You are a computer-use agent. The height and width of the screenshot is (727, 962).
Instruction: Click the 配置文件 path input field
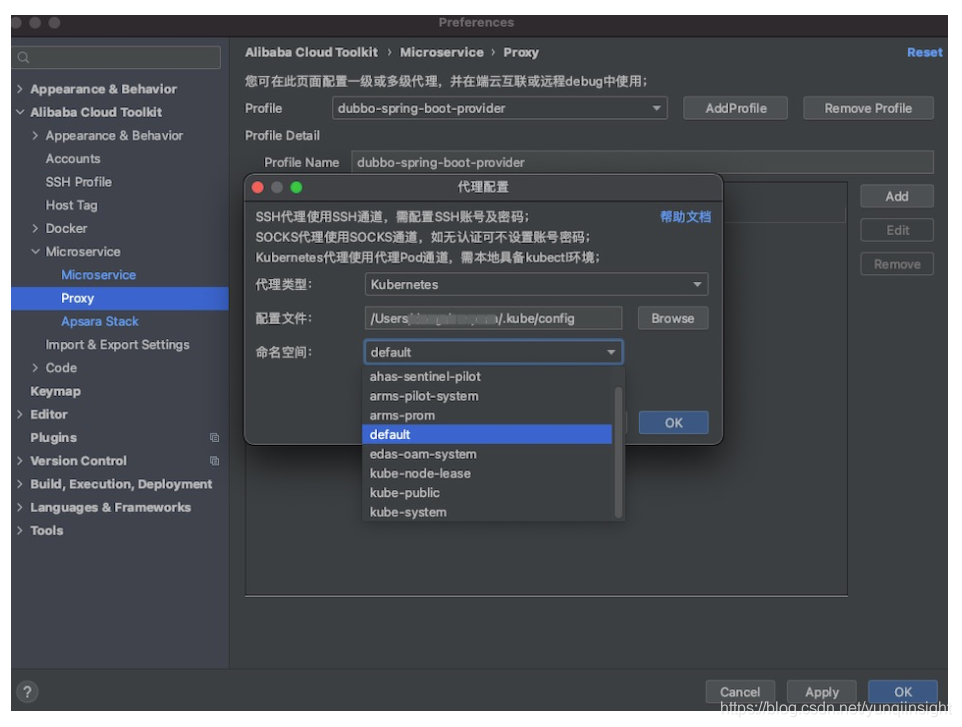(493, 318)
